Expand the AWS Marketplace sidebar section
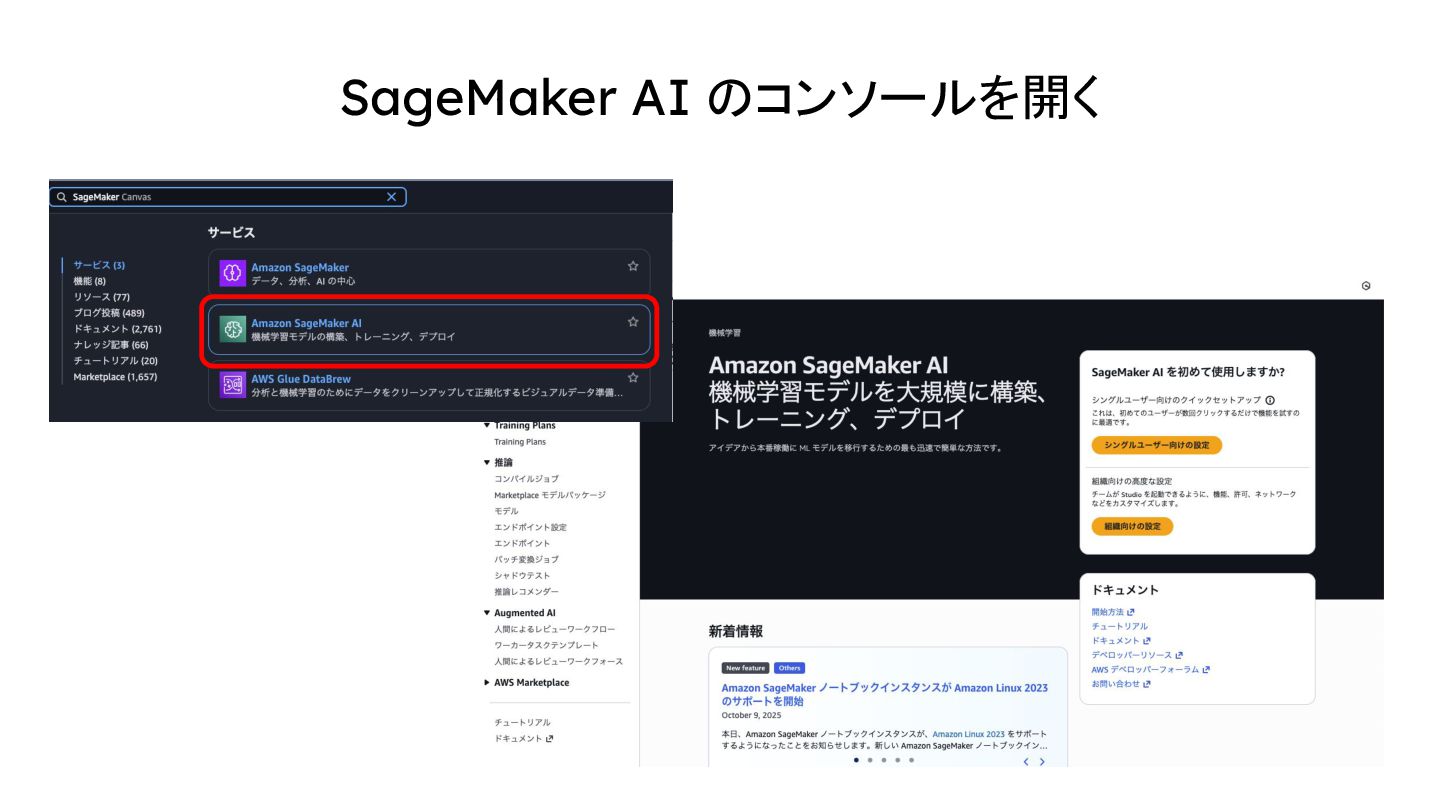This screenshot has height=810, width=1440. [x=487, y=683]
